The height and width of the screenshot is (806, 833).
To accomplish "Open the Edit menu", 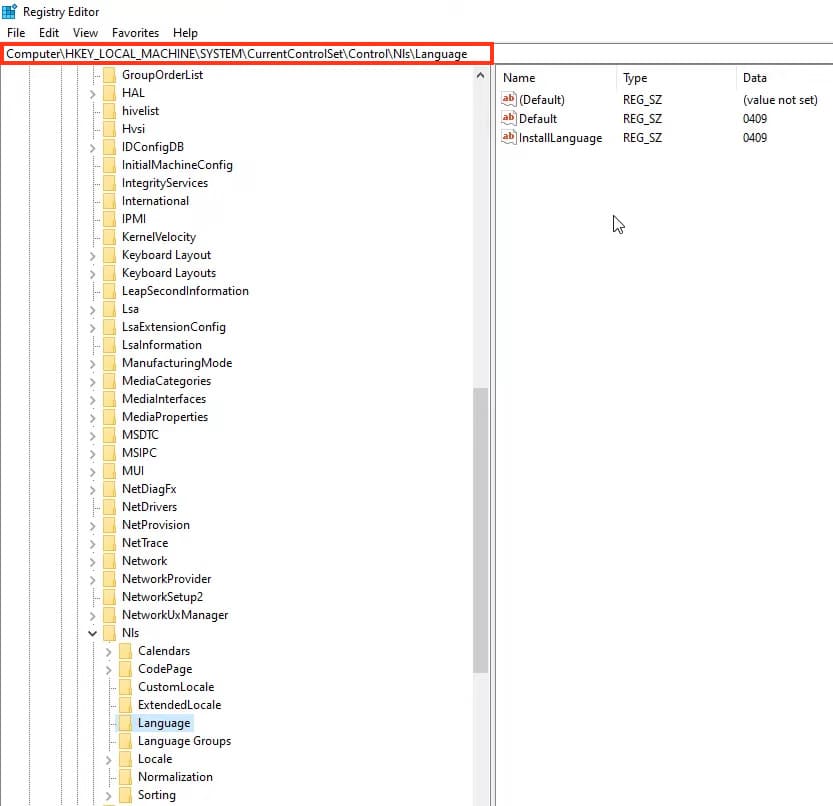I will point(49,33).
